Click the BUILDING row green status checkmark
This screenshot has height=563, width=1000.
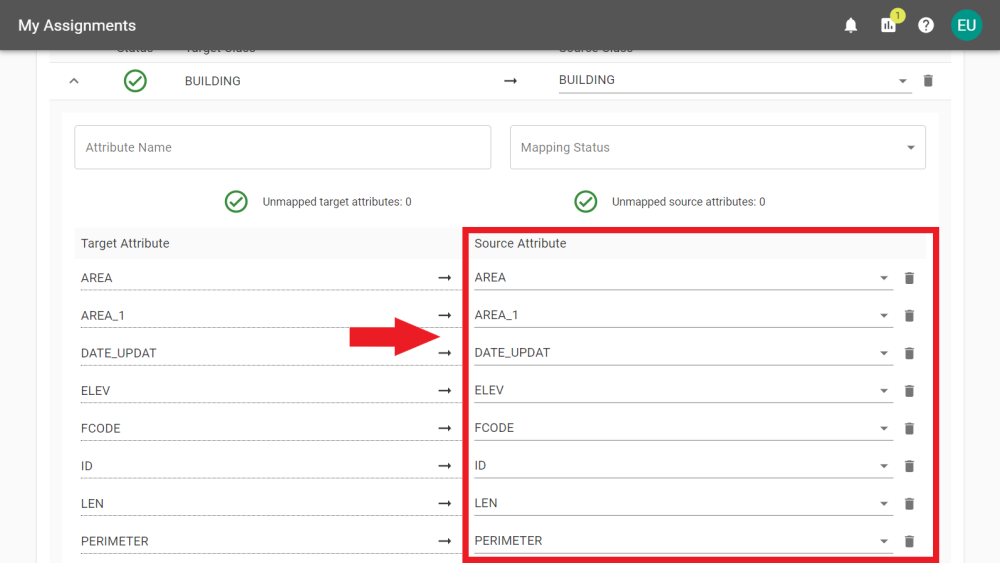click(135, 81)
